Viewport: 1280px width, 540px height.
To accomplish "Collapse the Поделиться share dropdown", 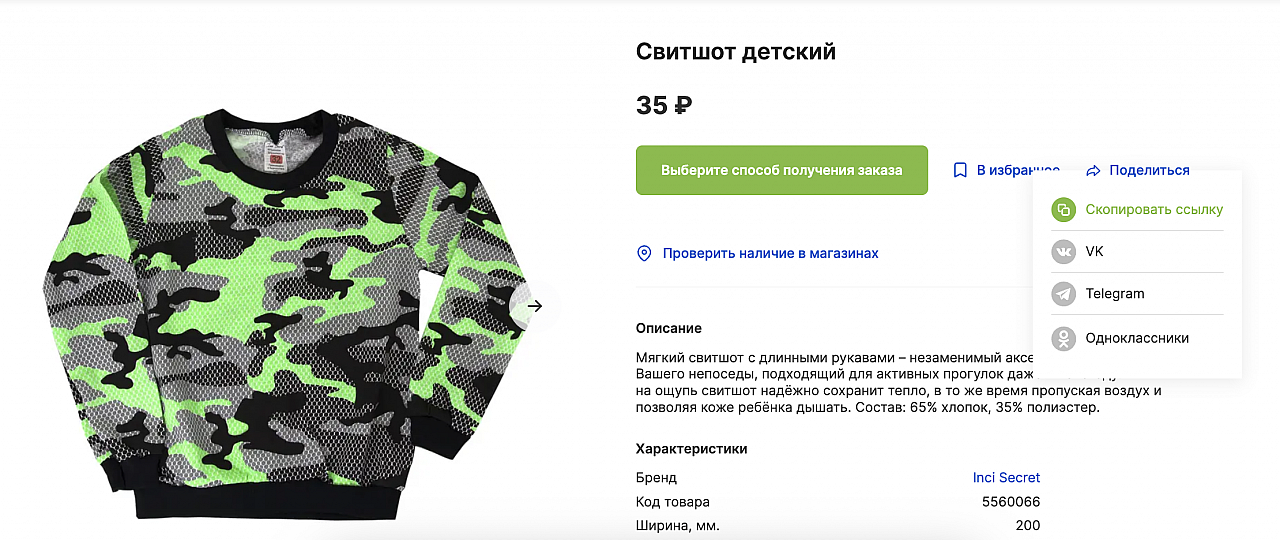I will pos(1149,170).
